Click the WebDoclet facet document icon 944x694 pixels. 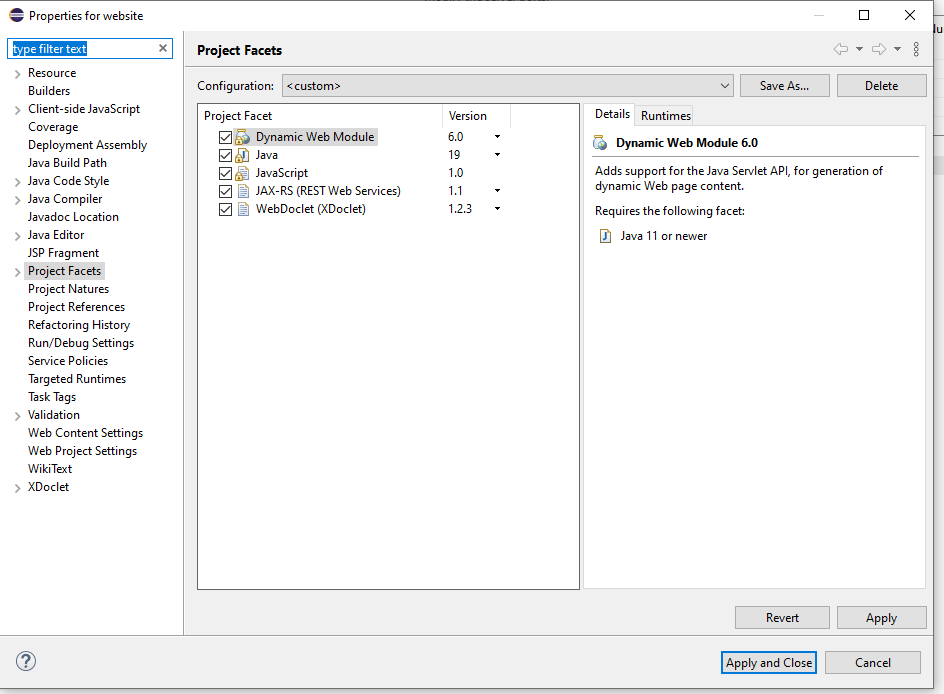tap(243, 209)
